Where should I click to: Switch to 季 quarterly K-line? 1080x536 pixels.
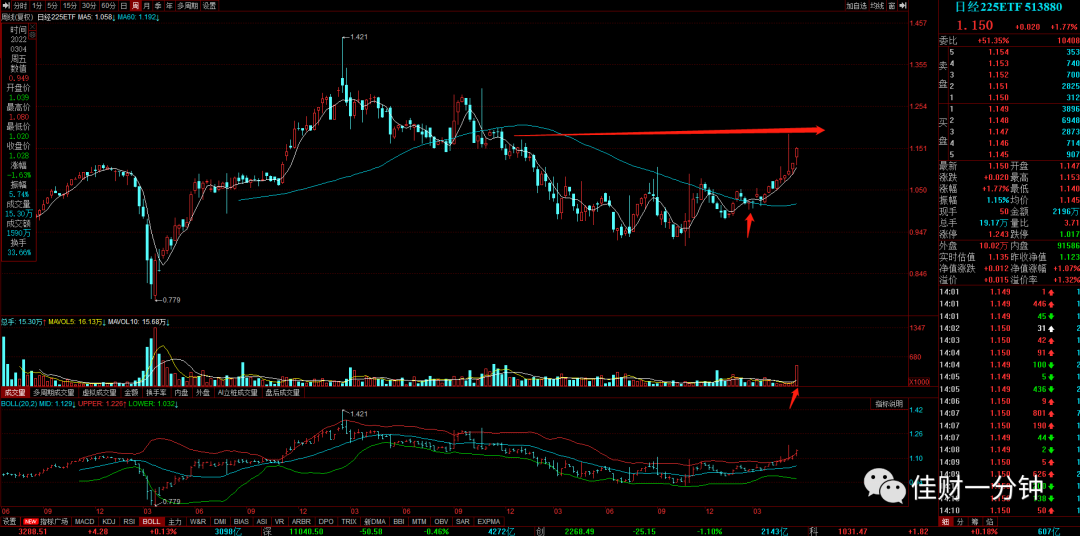tap(158, 6)
